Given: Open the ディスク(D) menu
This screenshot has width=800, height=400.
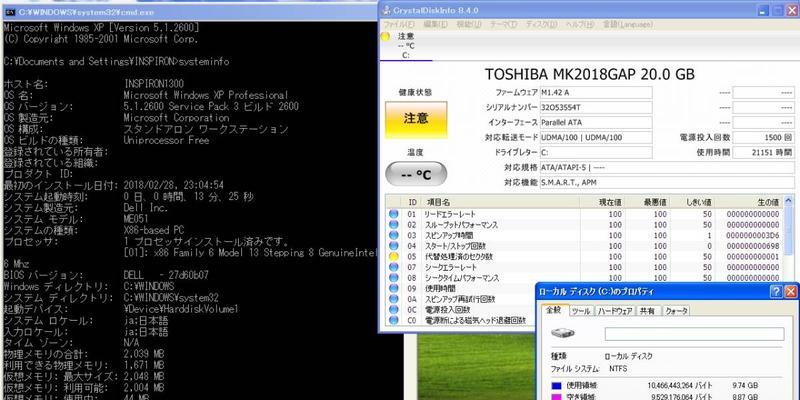Looking at the screenshot, I should 541,24.
